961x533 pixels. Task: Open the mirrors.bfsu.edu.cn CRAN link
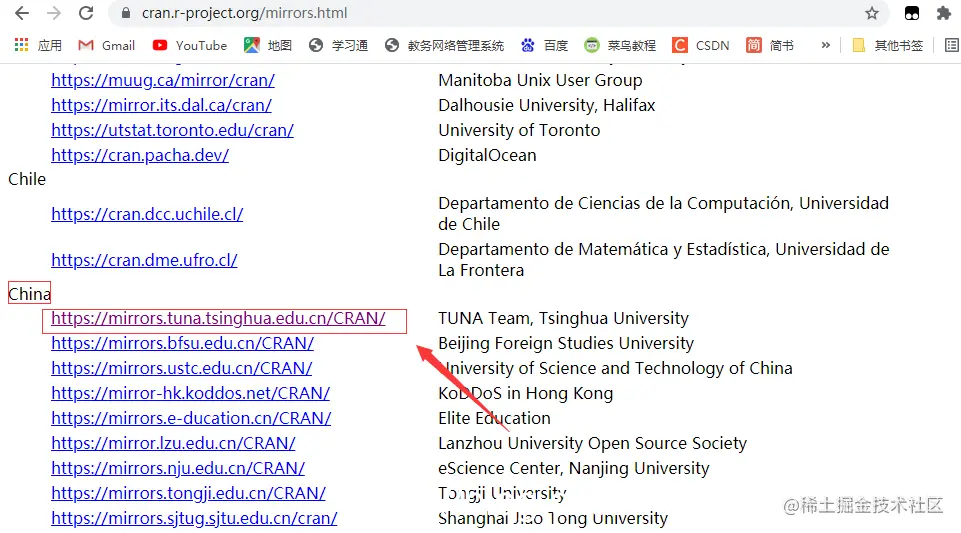[182, 344]
